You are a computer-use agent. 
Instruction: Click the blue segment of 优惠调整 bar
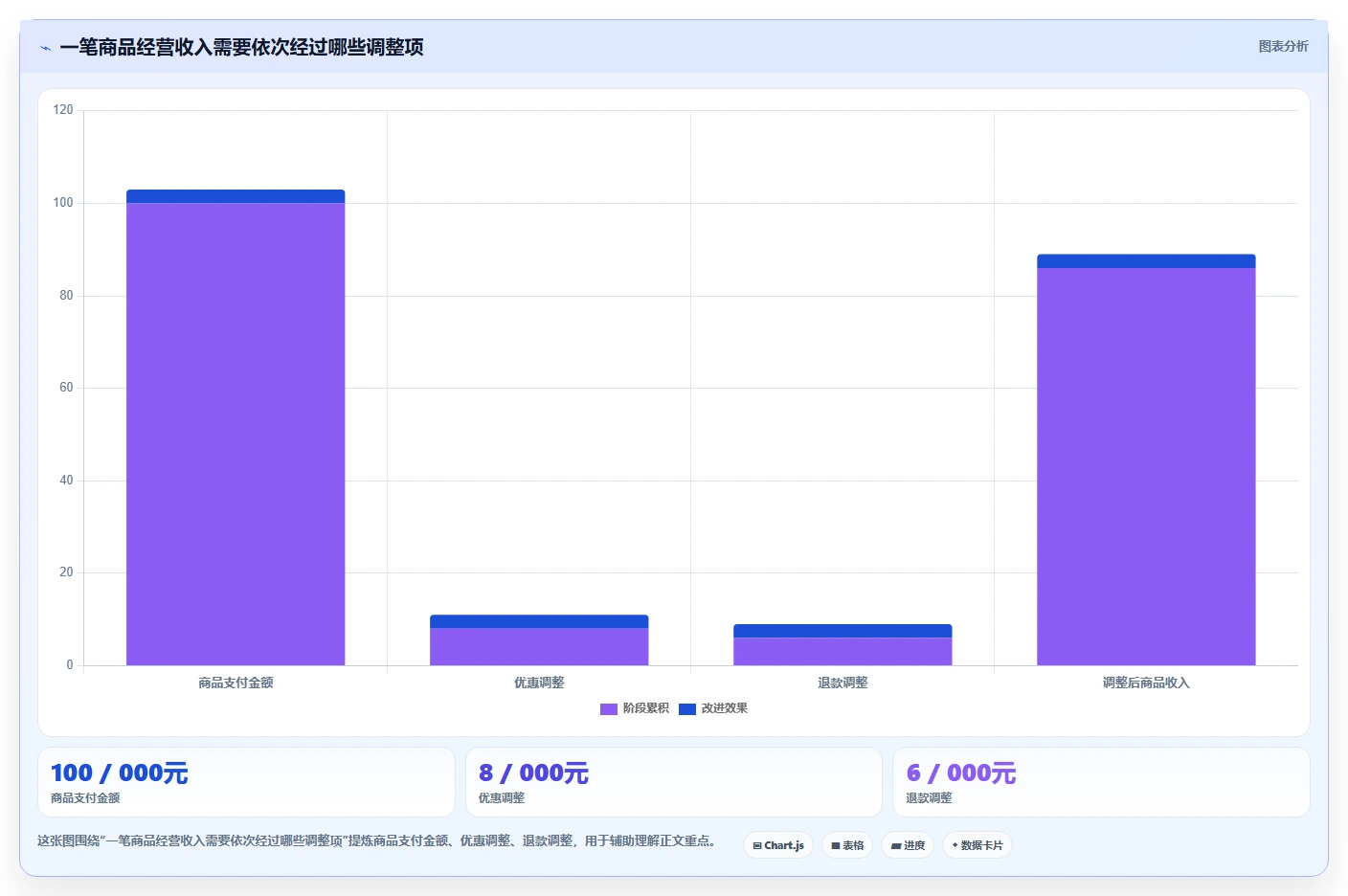539,621
